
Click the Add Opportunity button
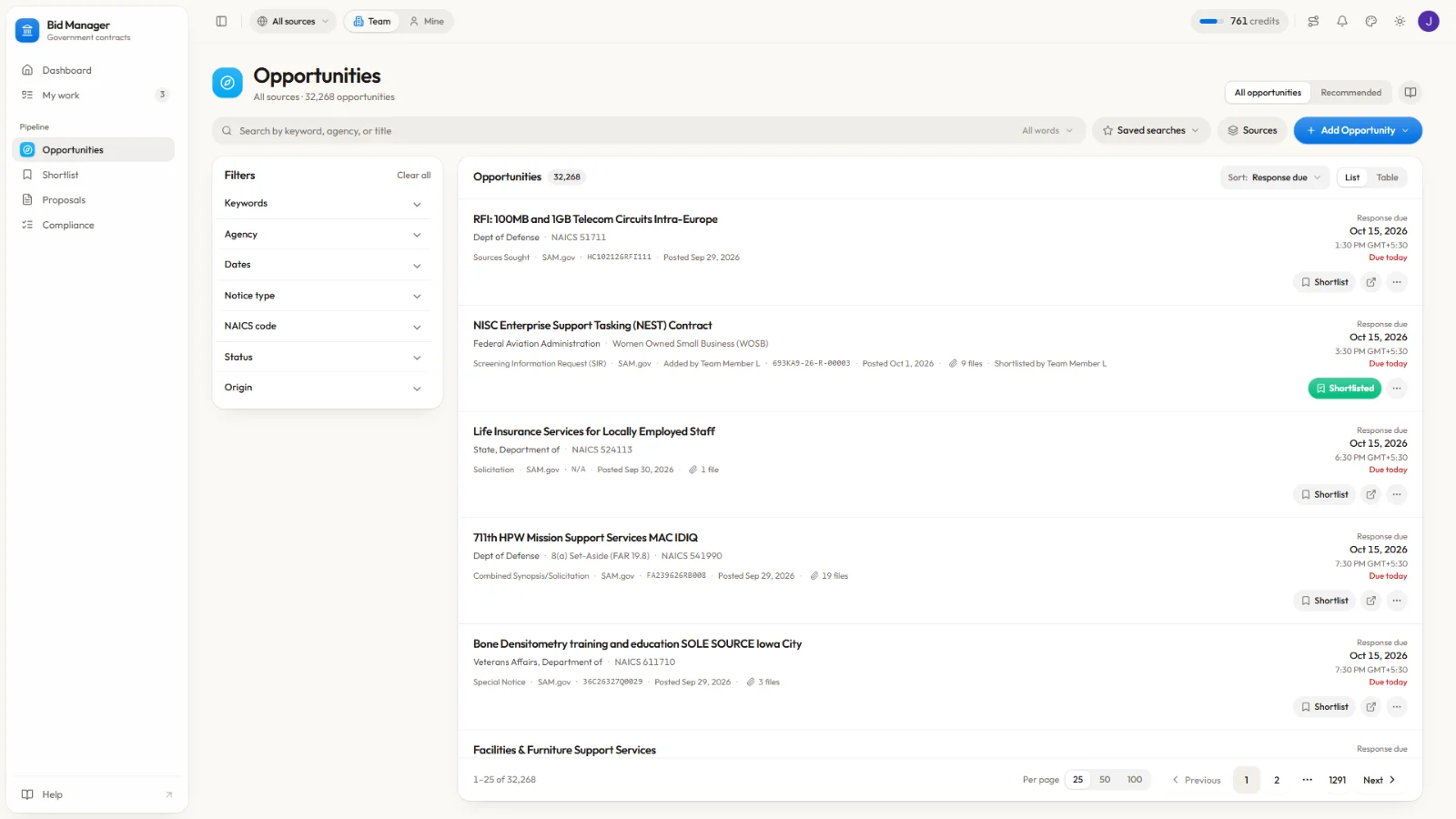coord(1358,130)
